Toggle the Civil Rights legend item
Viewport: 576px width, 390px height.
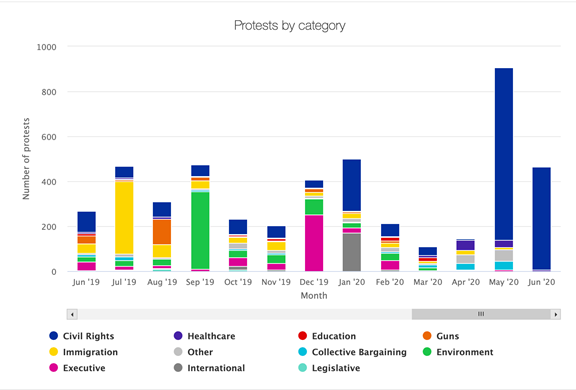click(82, 336)
